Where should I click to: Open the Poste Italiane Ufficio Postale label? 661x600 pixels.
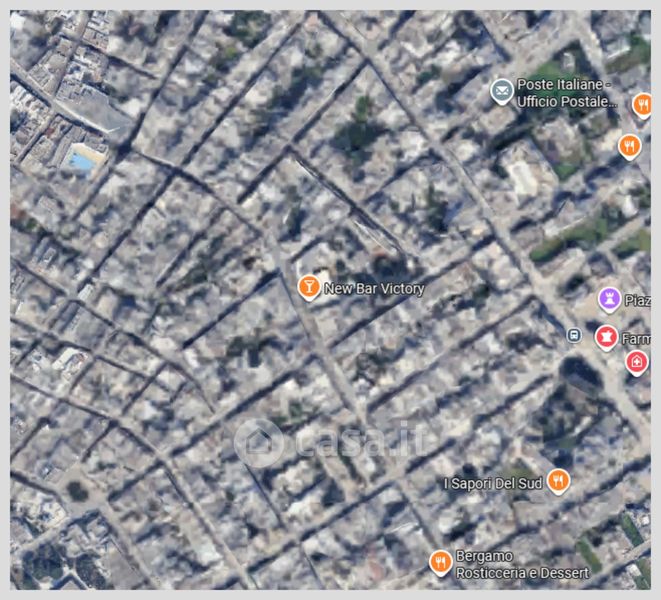click(566, 95)
